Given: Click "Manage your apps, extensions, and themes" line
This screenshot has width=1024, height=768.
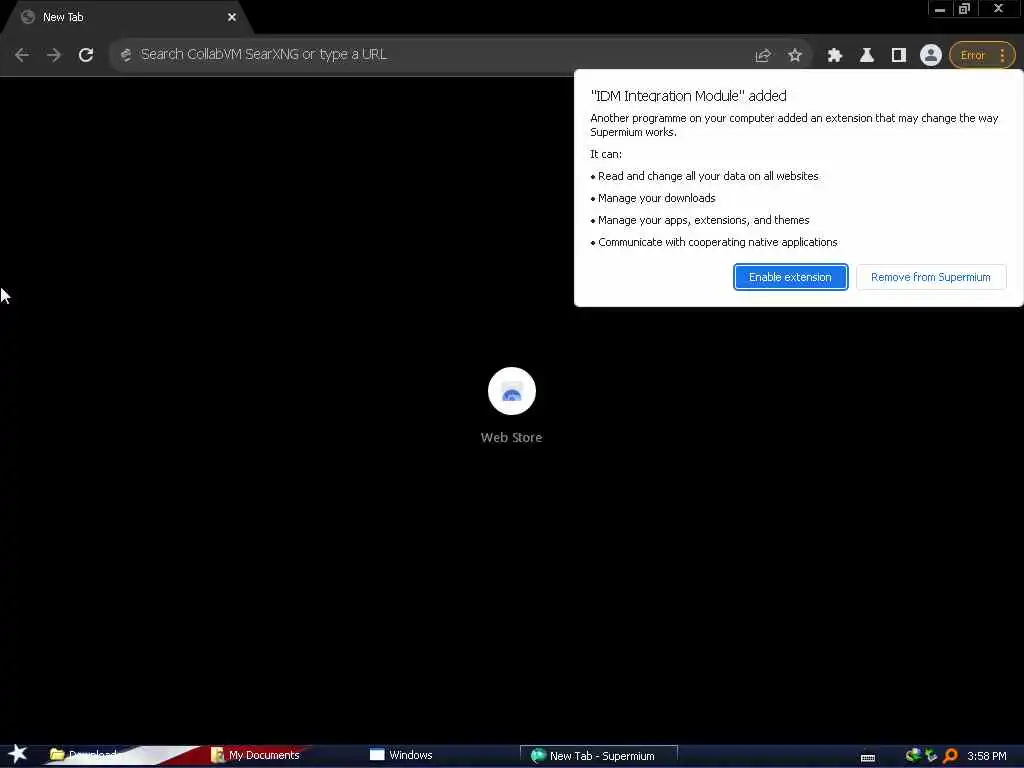Looking at the screenshot, I should pyautogui.click(x=703, y=220).
